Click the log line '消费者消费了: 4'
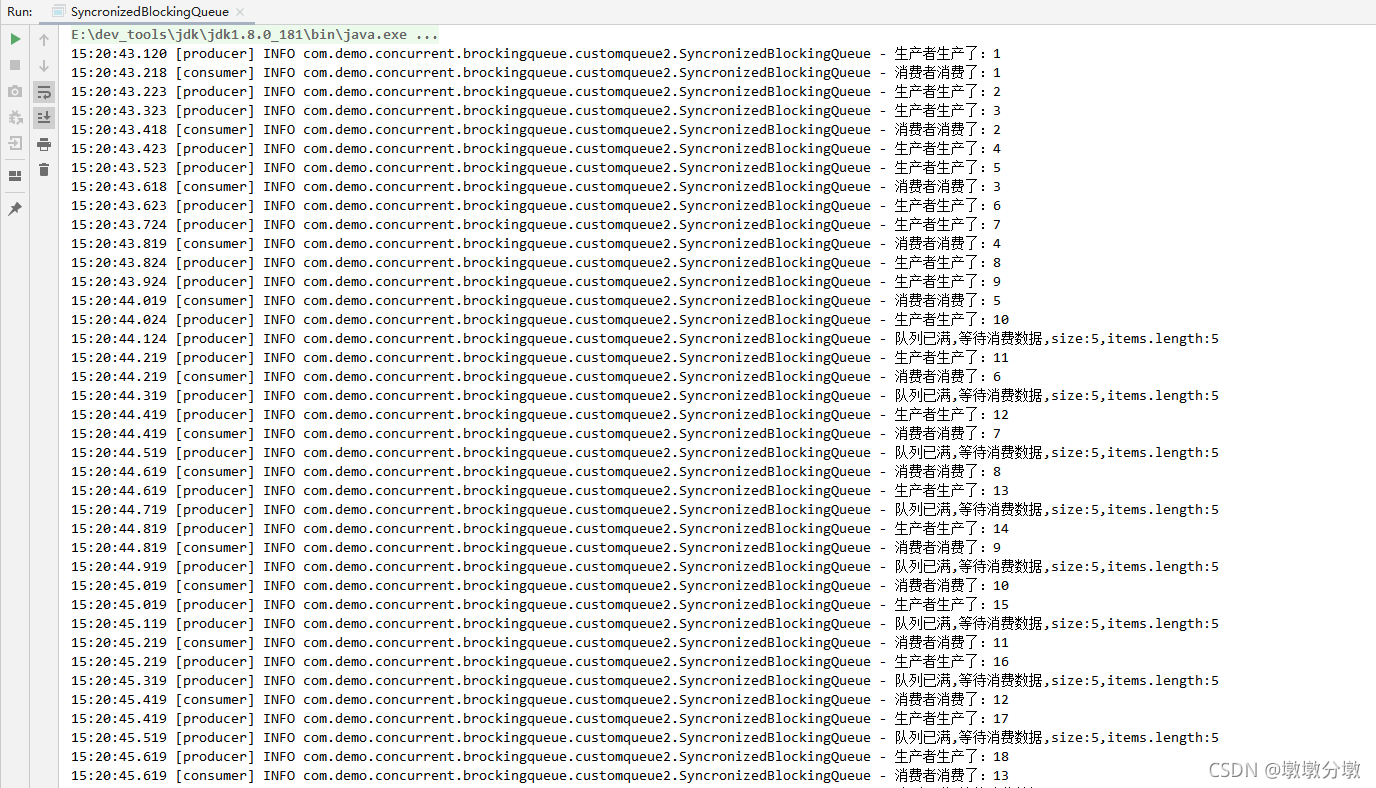 click(x=535, y=244)
